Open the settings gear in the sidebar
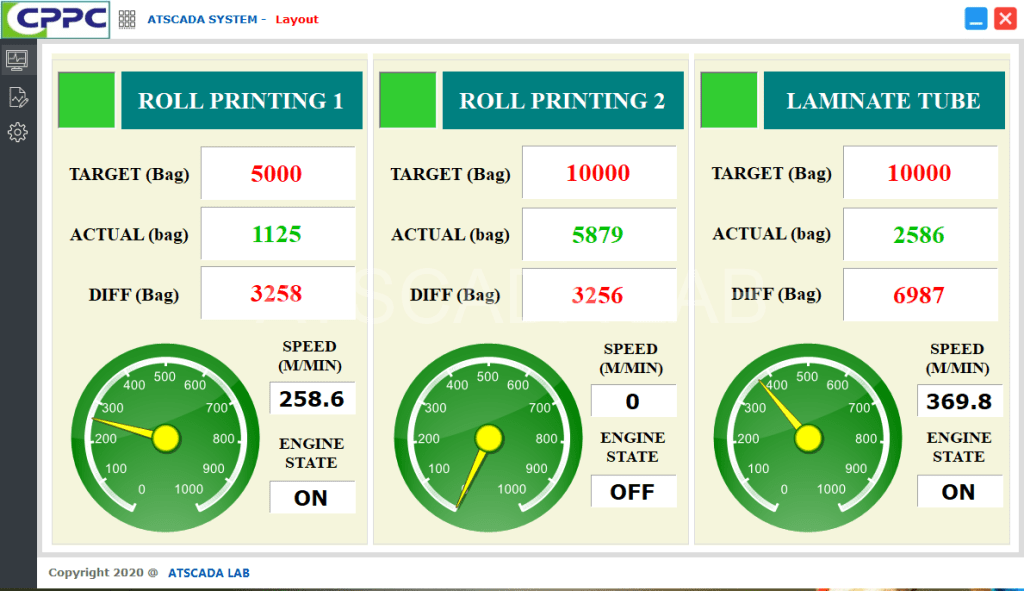 click(17, 131)
